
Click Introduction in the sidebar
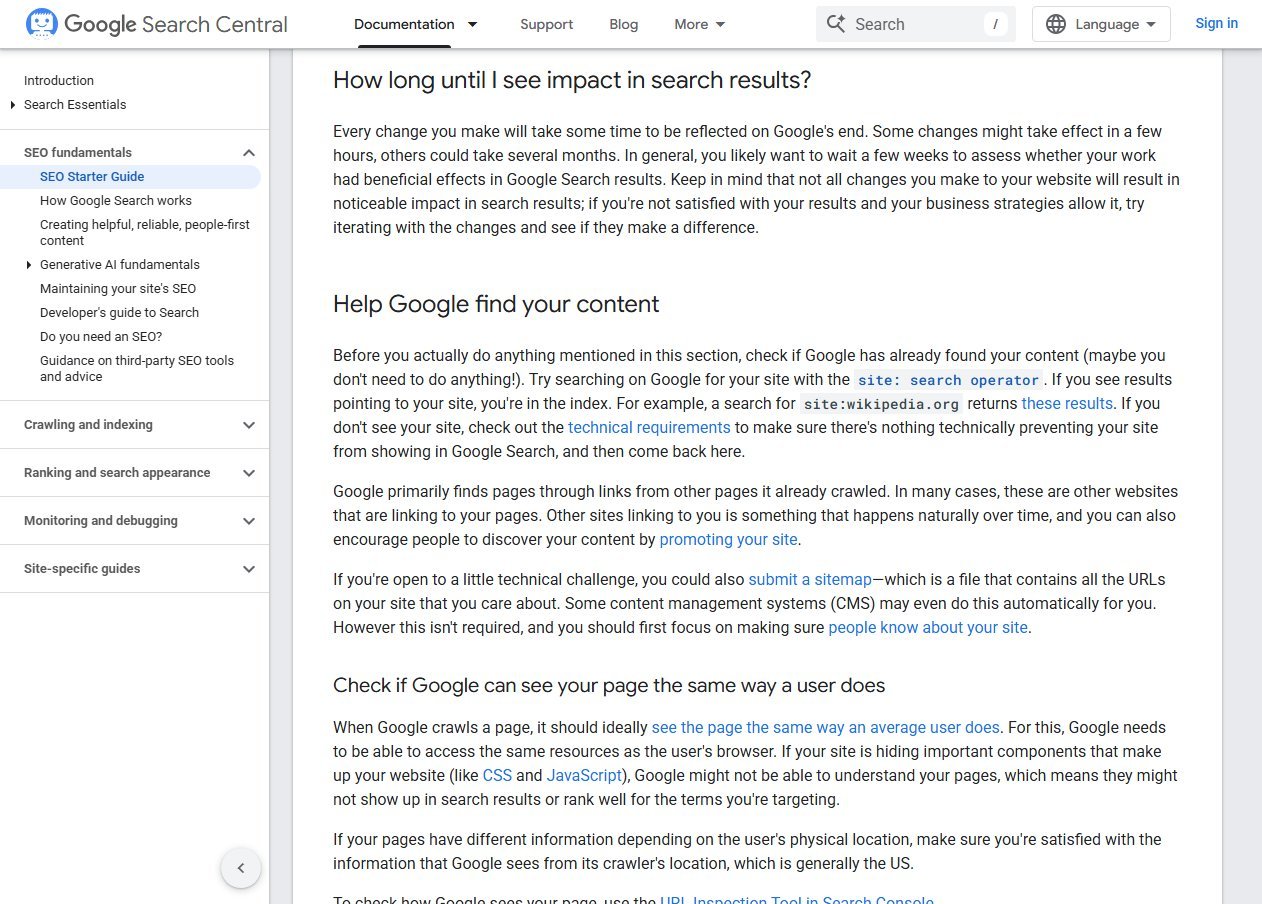(59, 81)
